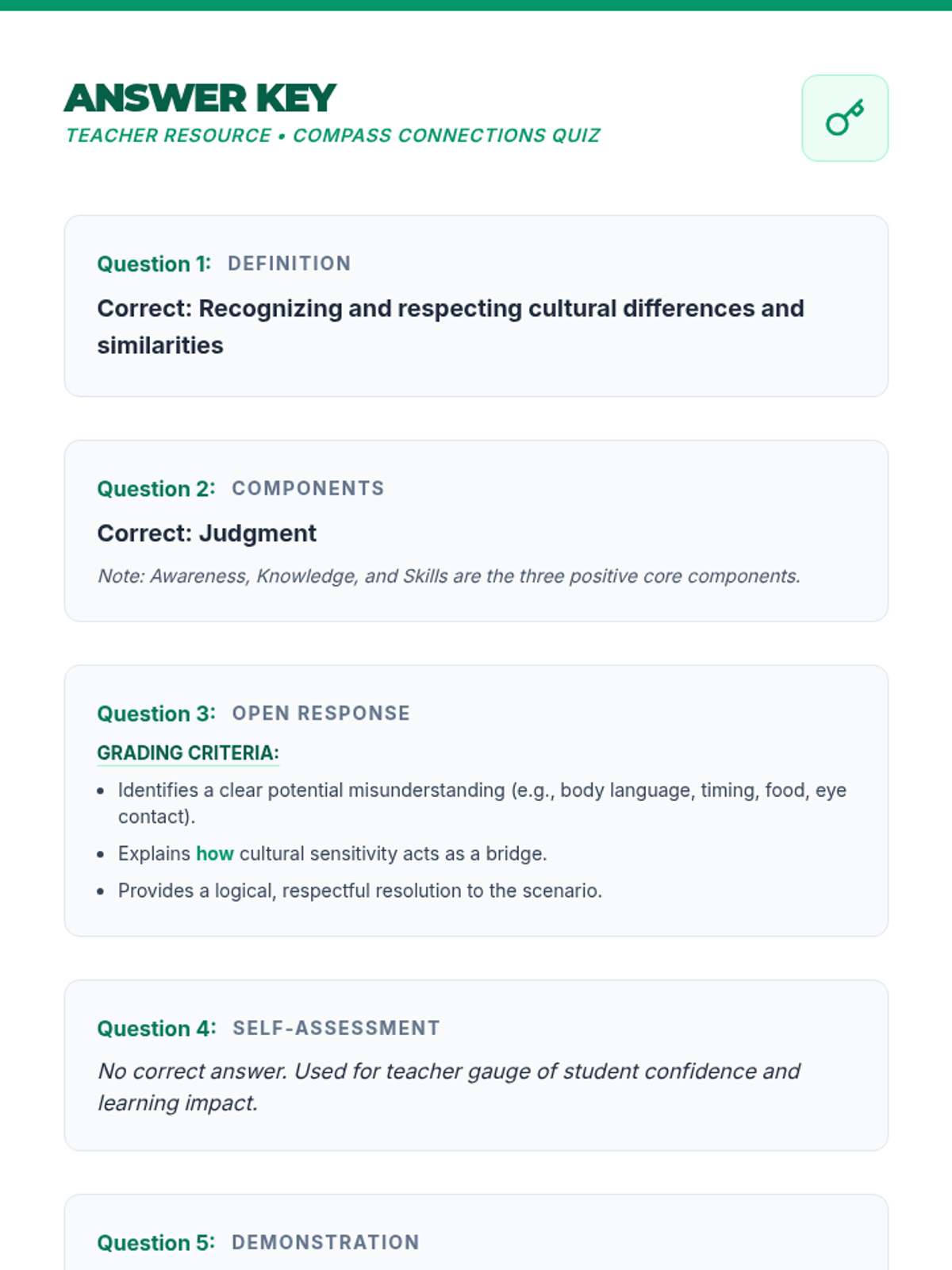Select the Question 1 label
This screenshot has width=952, height=1270.
click(154, 264)
